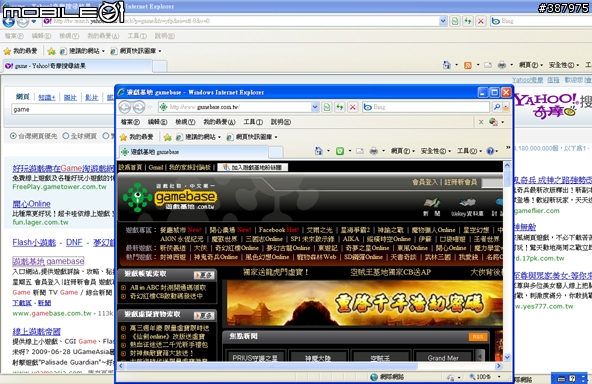592x384 pixels.
Task: Open the 會員登入 link on gamebase
Action: pyautogui.click(x=425, y=182)
